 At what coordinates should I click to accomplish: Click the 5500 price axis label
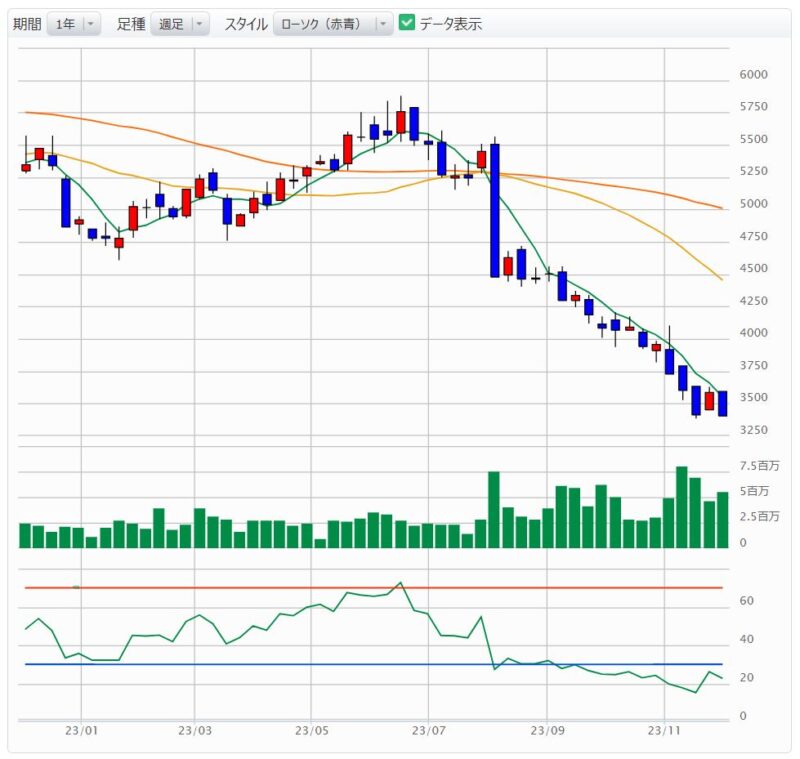[x=754, y=139]
